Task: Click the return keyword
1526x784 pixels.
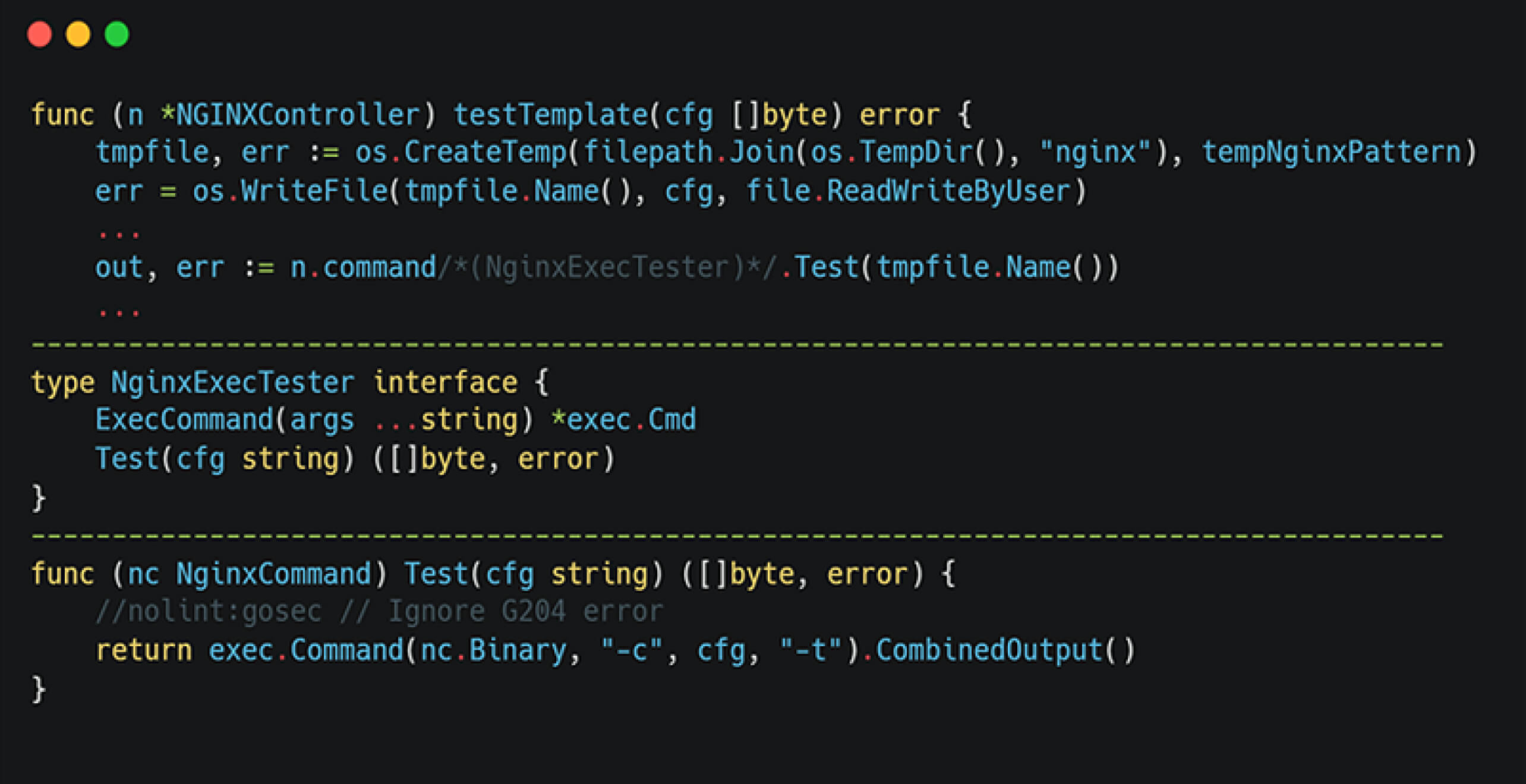Action: [144, 650]
